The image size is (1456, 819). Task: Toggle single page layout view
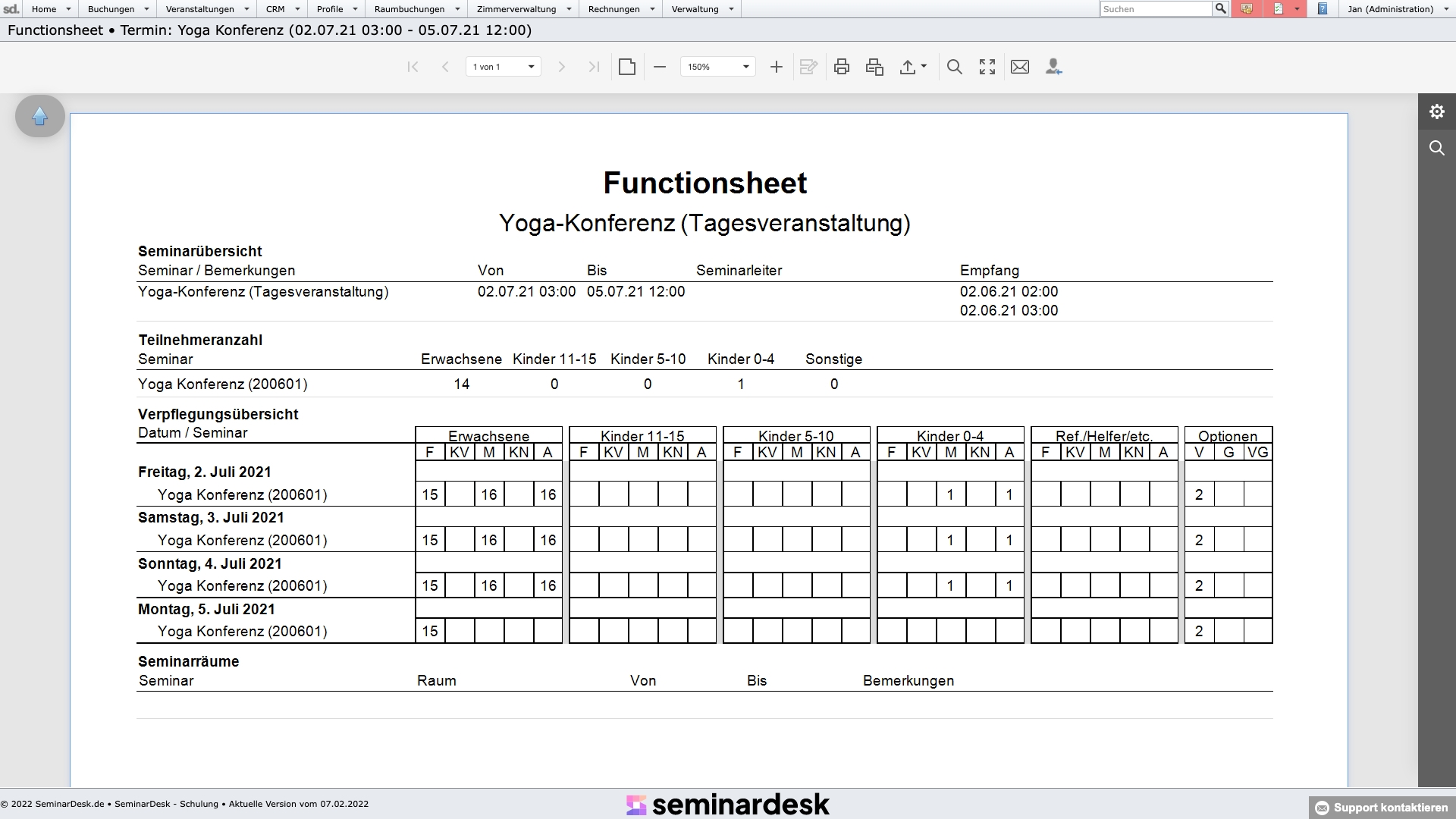point(626,67)
